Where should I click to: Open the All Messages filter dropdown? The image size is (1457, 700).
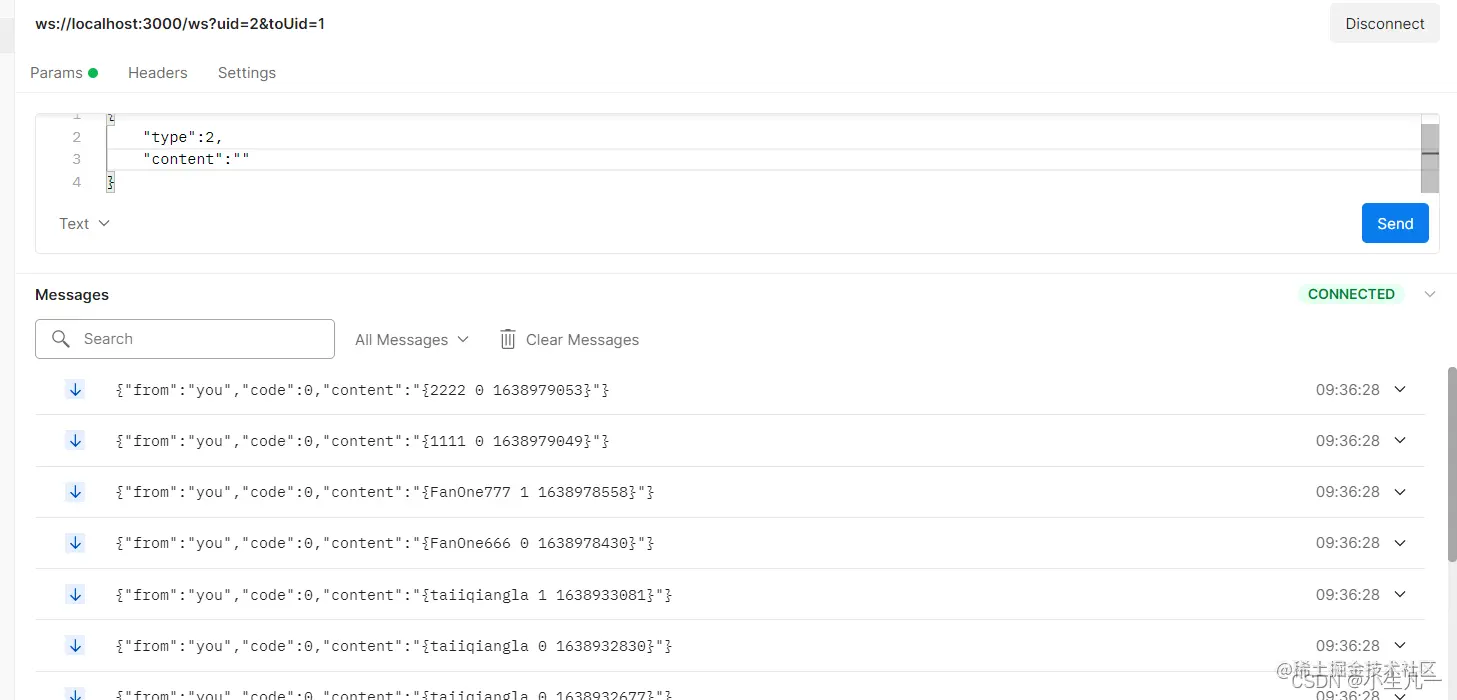click(412, 340)
